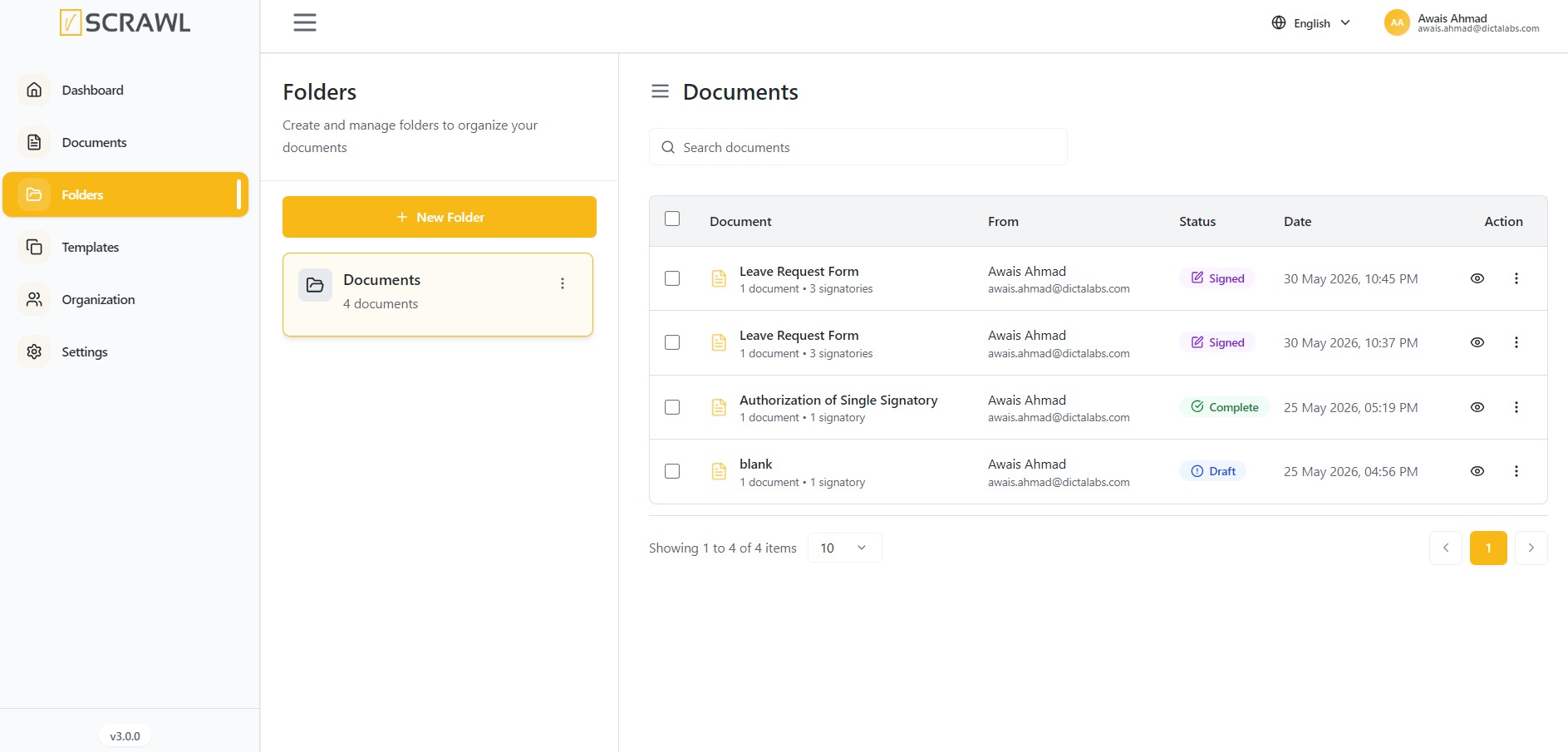Click hamburger icon beside Documents heading
The image size is (1568, 752).
click(660, 91)
